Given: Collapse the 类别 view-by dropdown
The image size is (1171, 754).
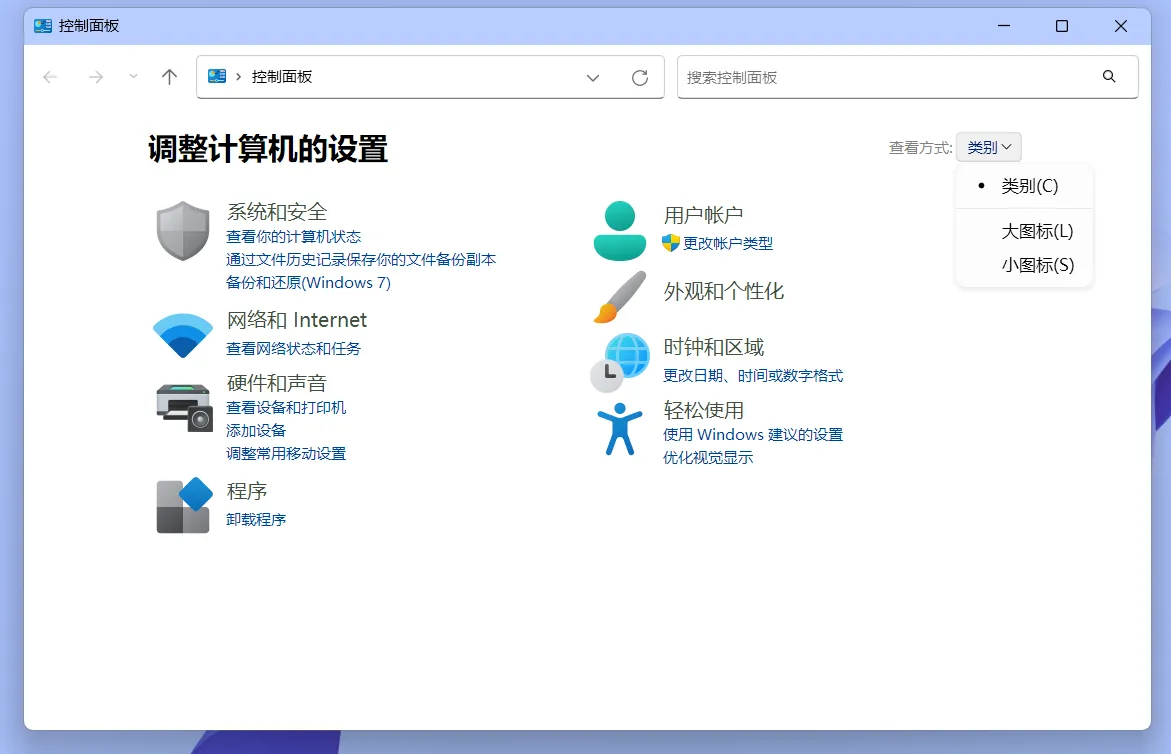Looking at the screenshot, I should point(989,147).
